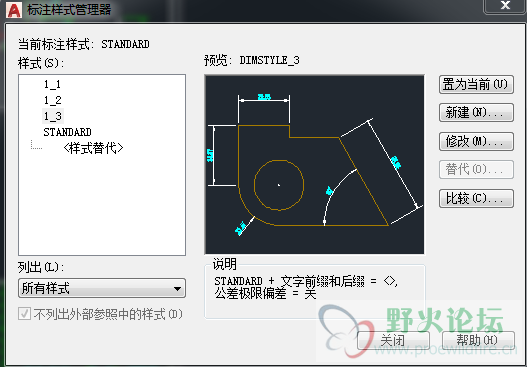527x367 pixels.
Task: Open the 所有样式 list filter dropdown
Action: click(102, 288)
